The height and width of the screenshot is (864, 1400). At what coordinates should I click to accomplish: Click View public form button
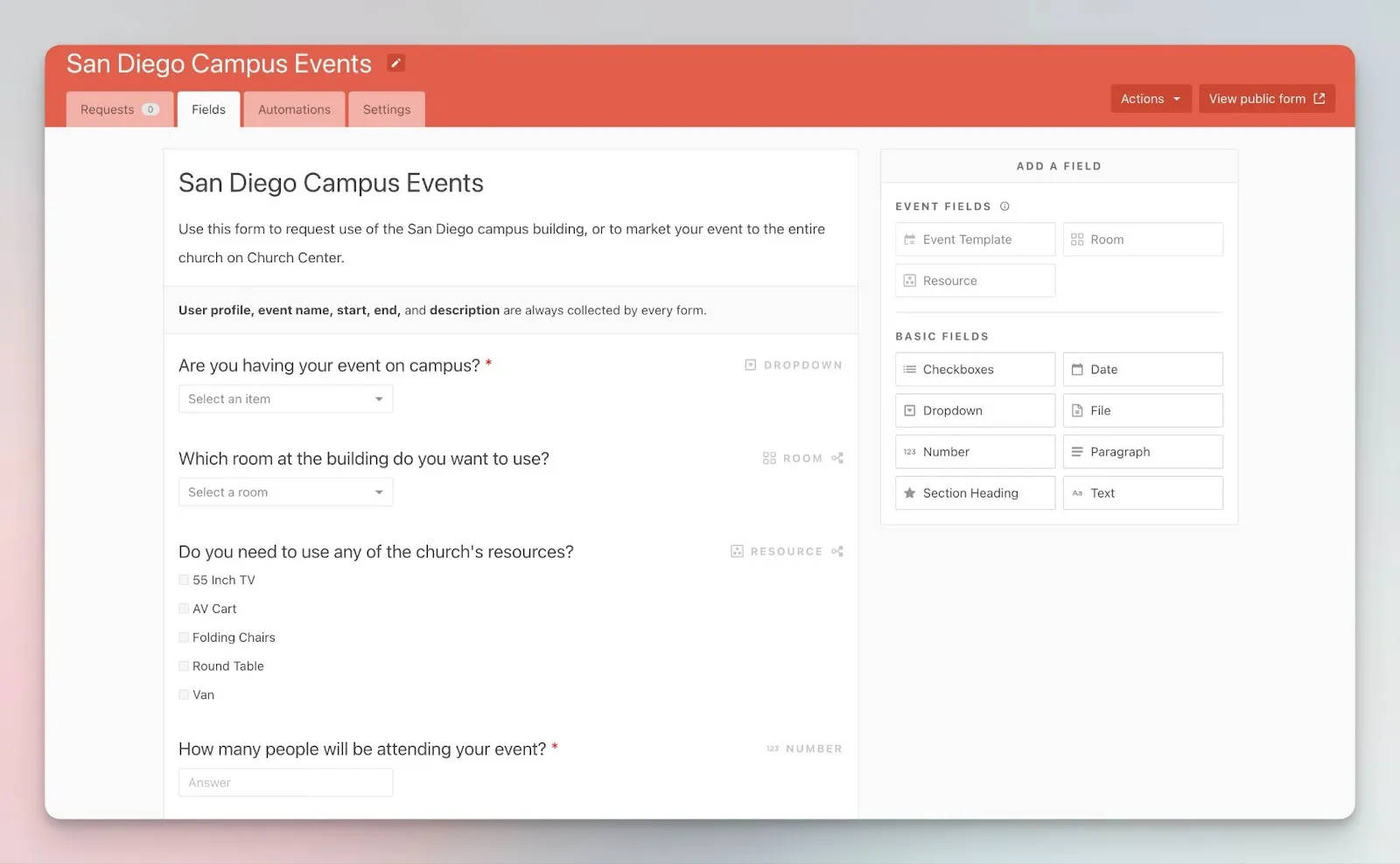pyautogui.click(x=1265, y=99)
